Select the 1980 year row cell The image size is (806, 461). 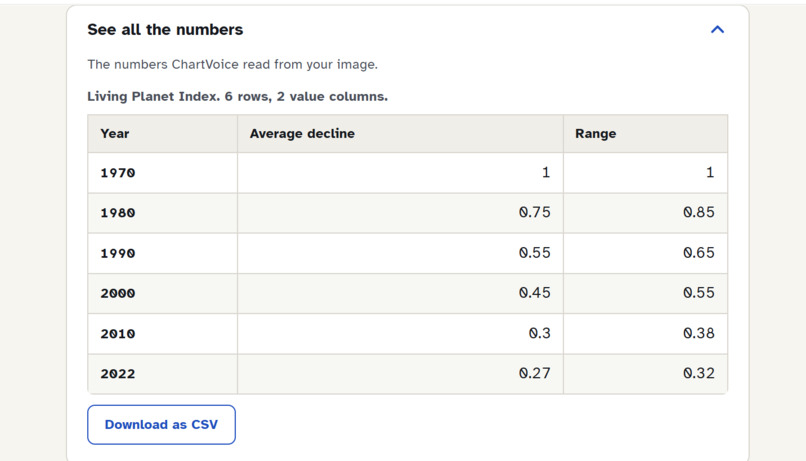click(162, 213)
